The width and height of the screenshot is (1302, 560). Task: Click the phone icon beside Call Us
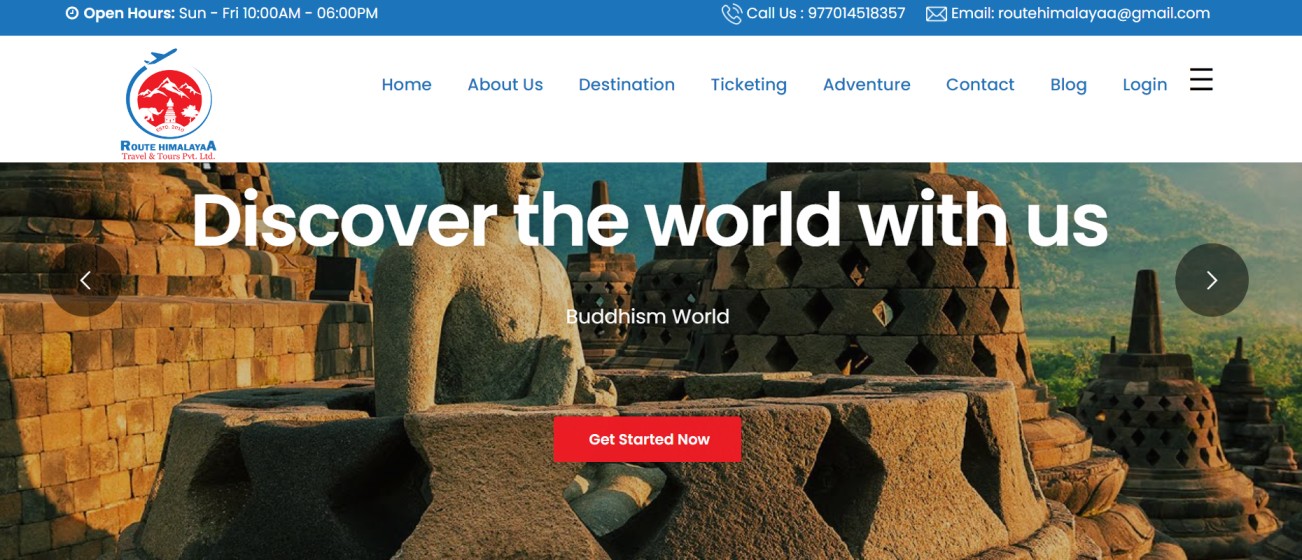click(731, 14)
